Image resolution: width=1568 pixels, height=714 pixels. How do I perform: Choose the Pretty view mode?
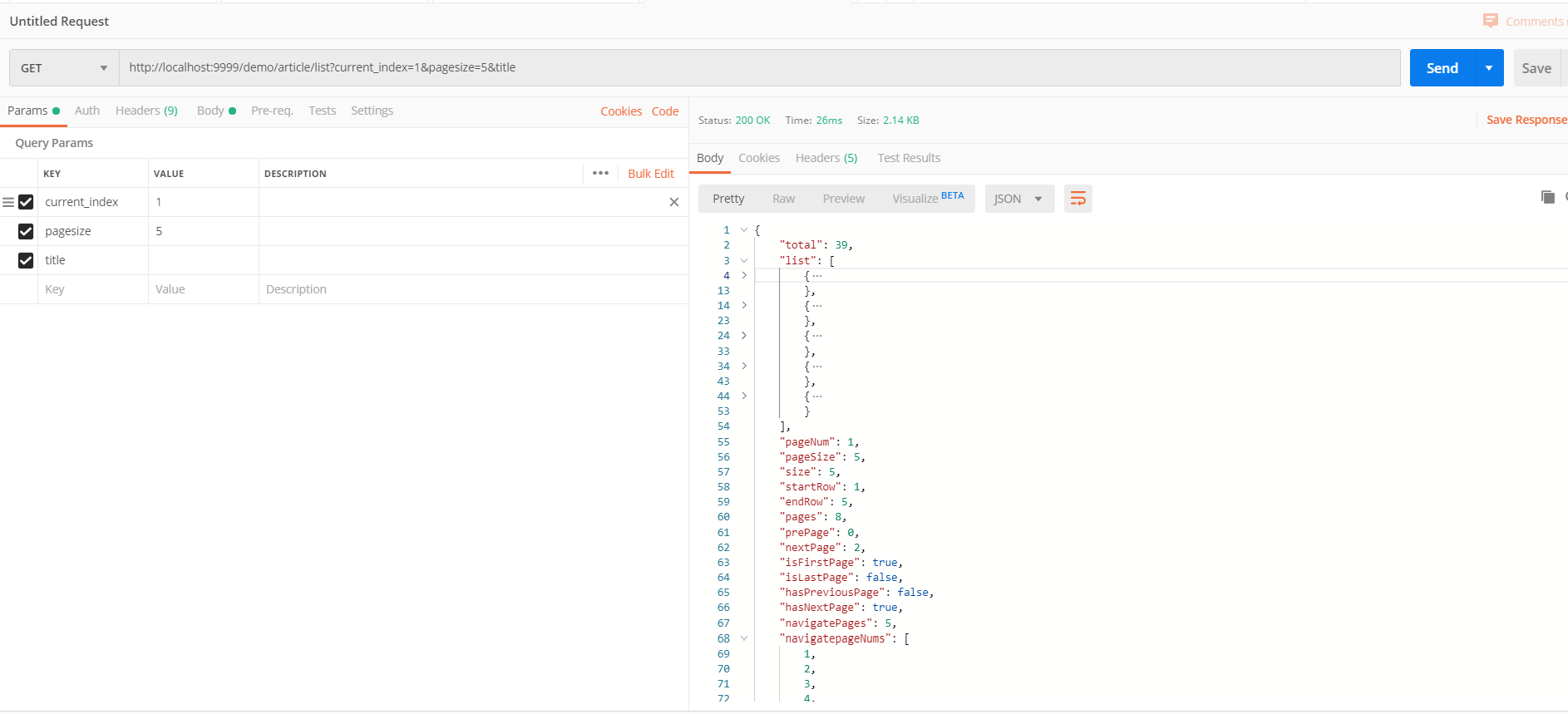click(x=728, y=199)
